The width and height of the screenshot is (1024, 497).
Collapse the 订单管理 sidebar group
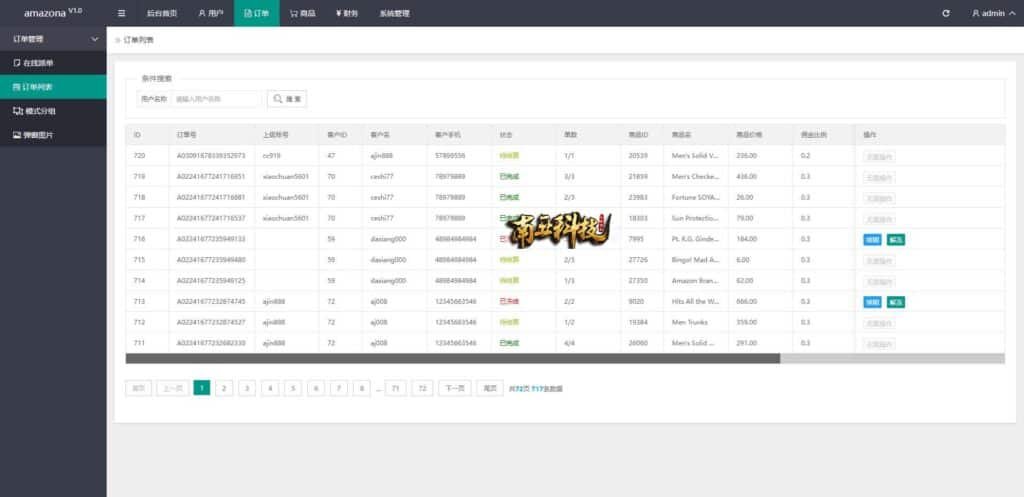[x=53, y=39]
